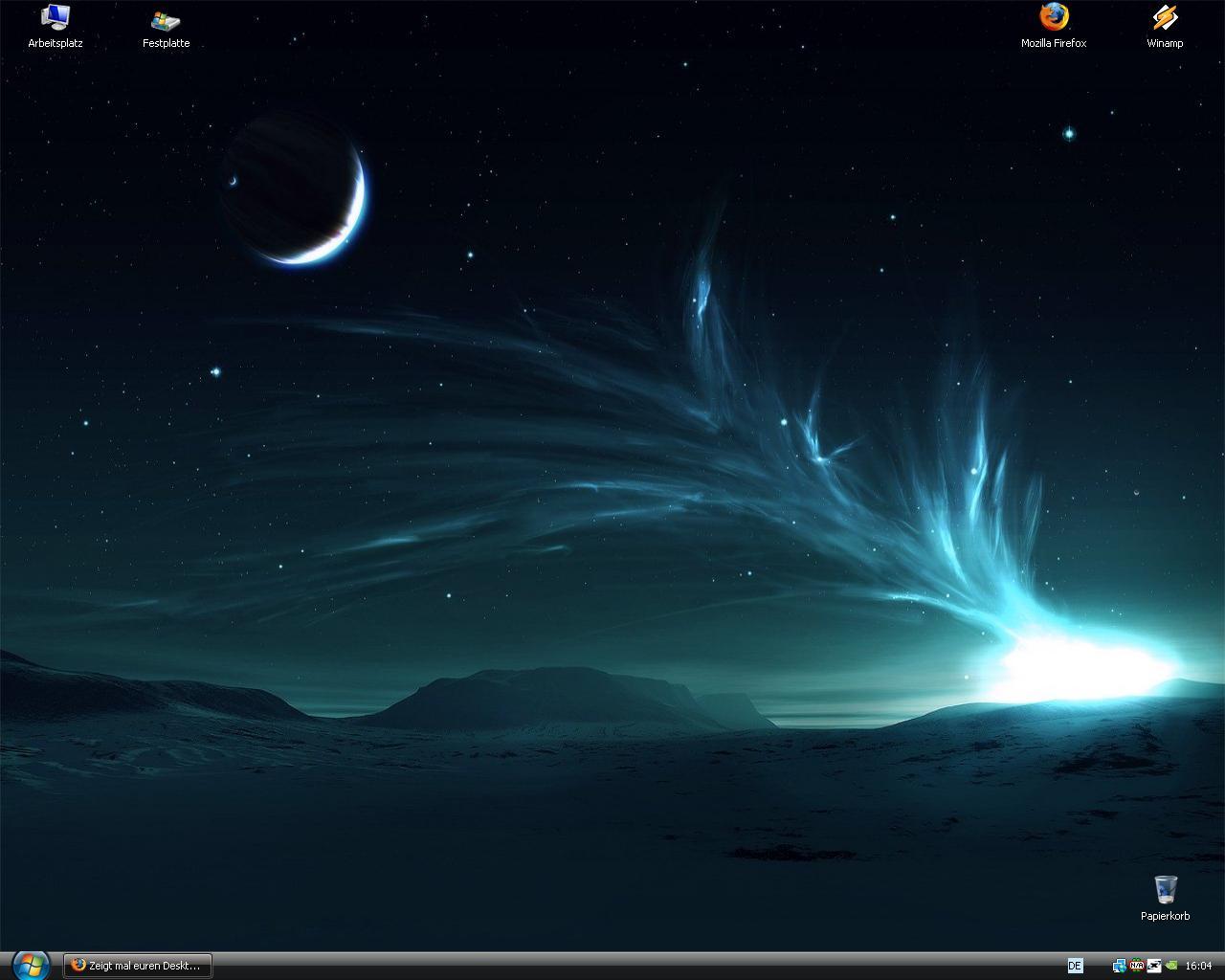This screenshot has height=980, width=1225.
Task: Click the 'Papierkorb' text label
Action: [1165, 916]
